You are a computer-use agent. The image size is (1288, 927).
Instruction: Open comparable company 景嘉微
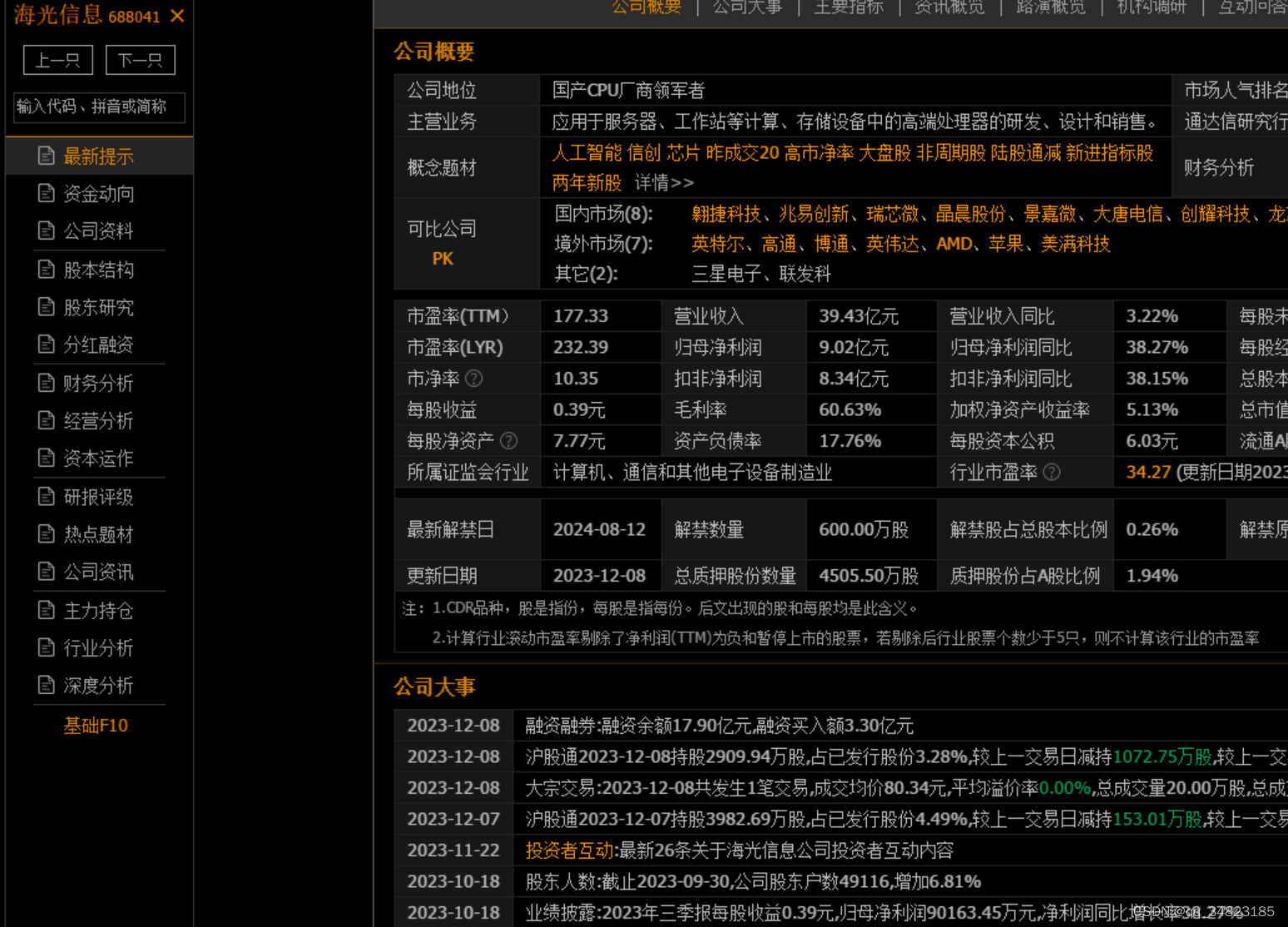[1049, 214]
